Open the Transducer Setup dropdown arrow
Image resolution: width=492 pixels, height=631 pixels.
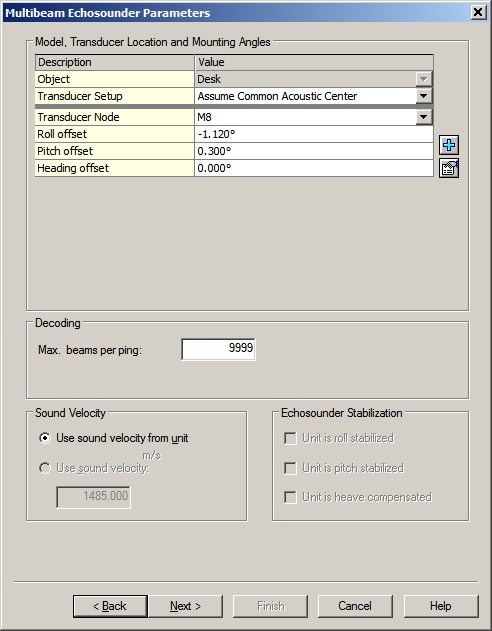click(424, 96)
